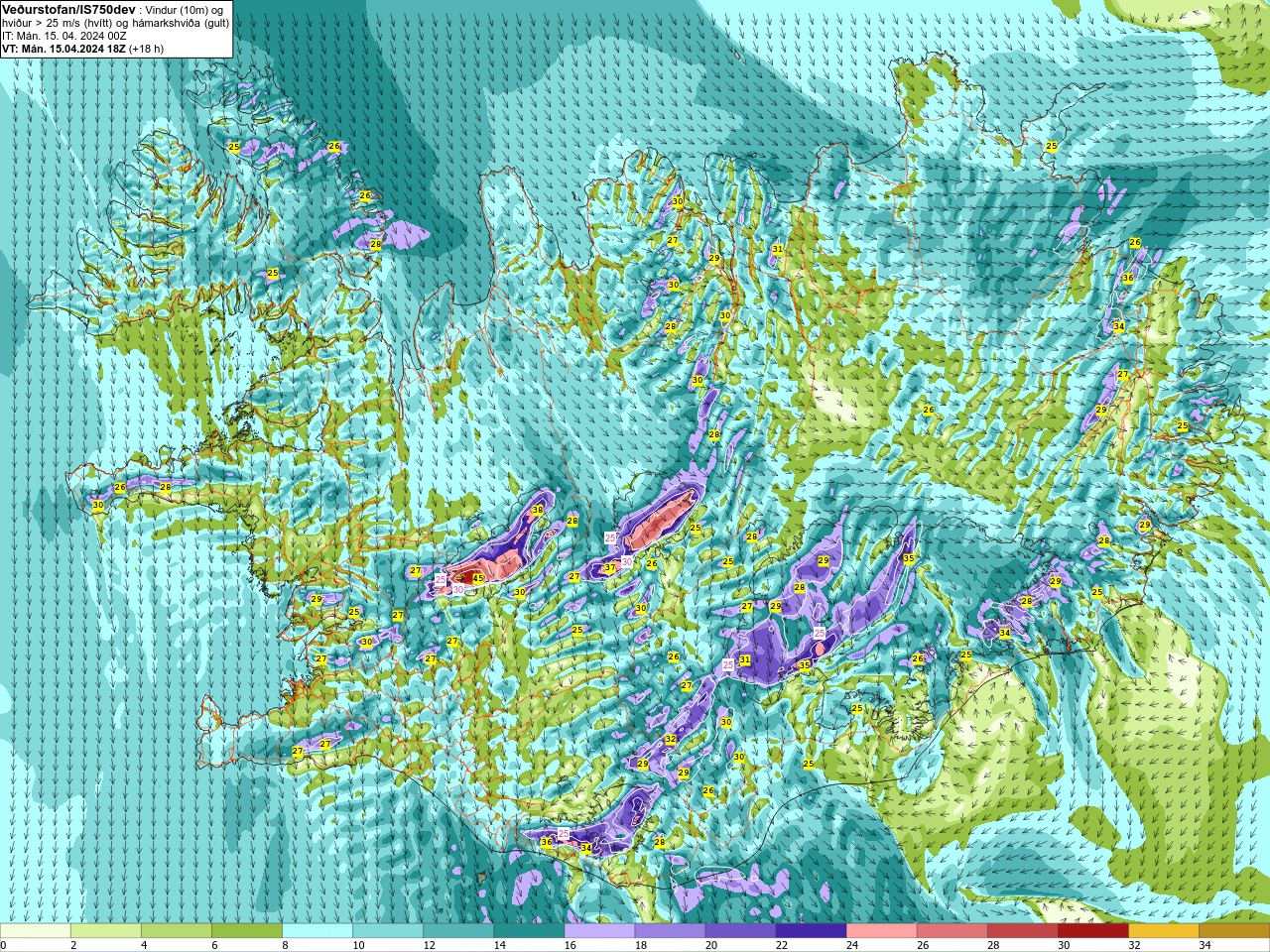Select the 14–16 m/s dark teal legend swatch

tap(529, 931)
